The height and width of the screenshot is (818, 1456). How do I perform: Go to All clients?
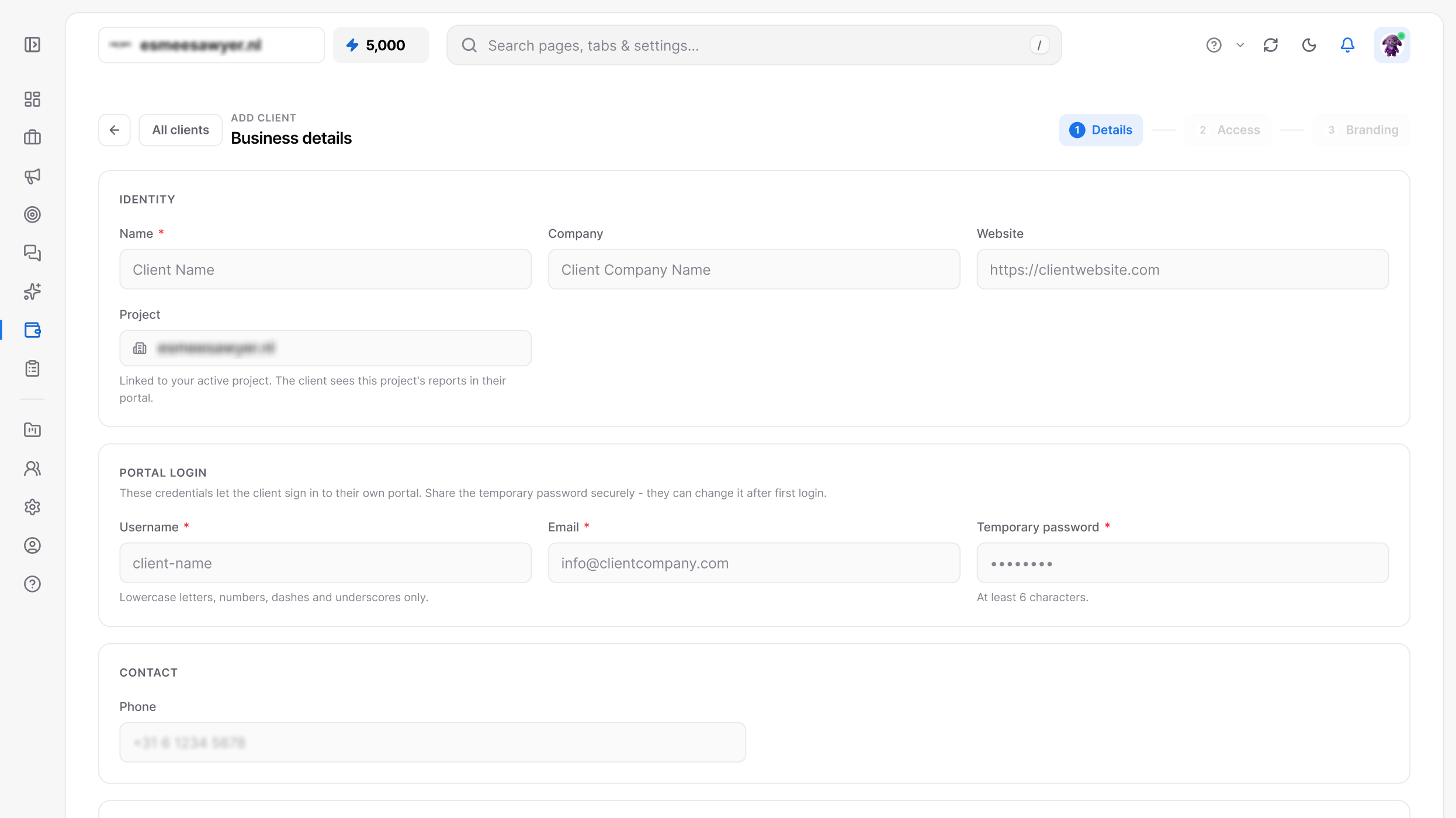click(x=181, y=130)
